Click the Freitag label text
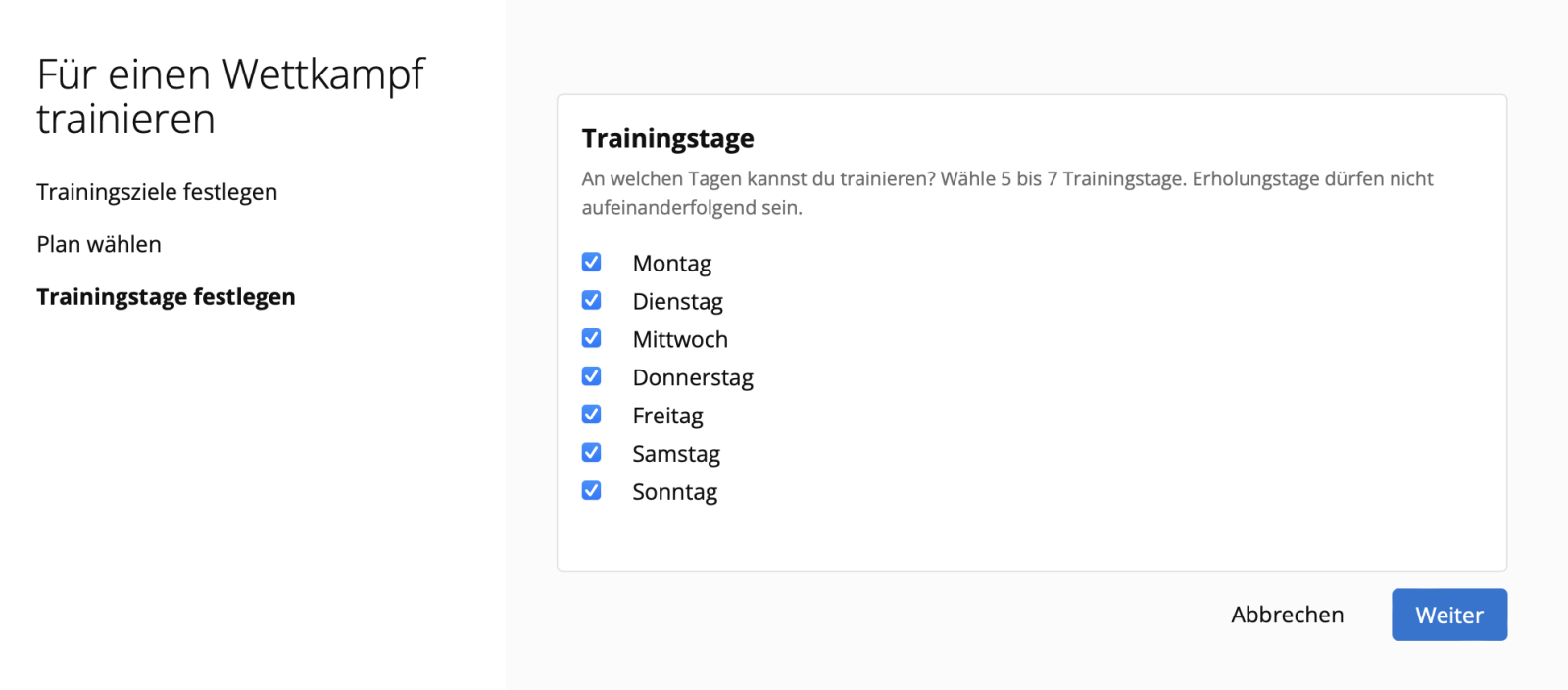 click(x=667, y=417)
